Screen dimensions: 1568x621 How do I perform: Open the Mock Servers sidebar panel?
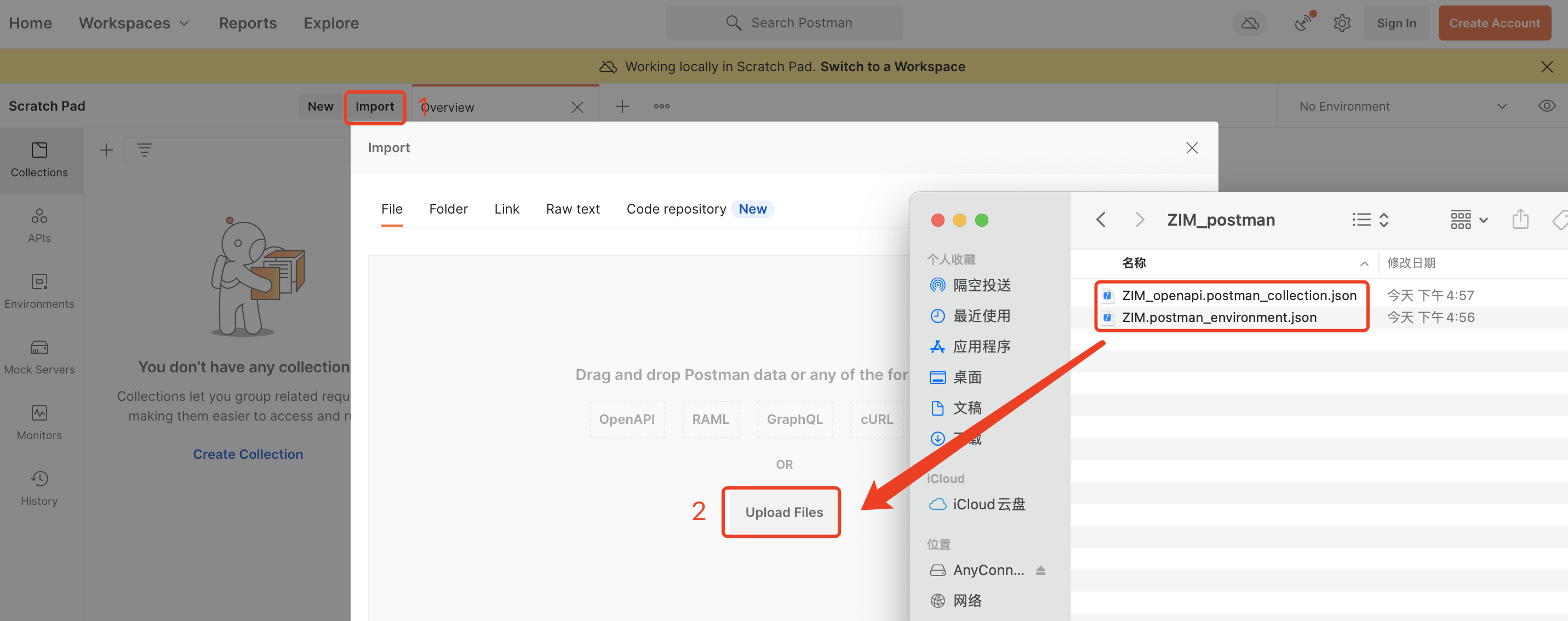point(39,357)
